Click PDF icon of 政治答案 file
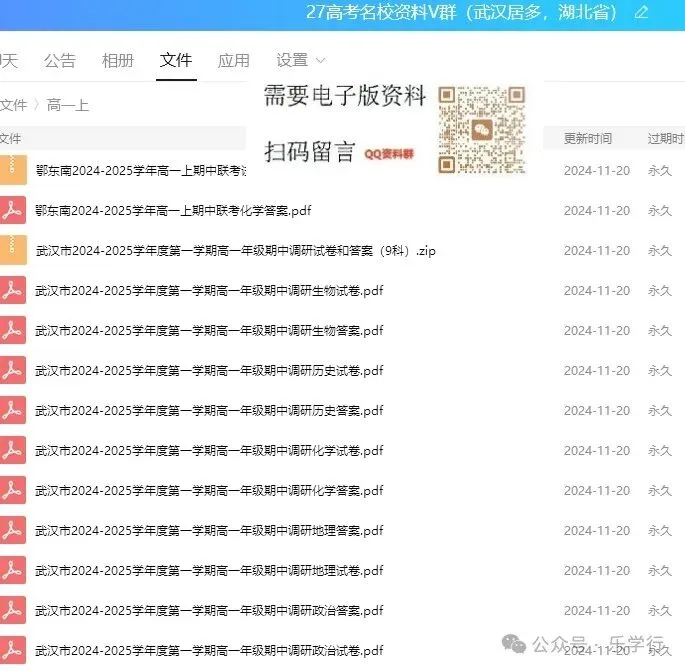The image size is (685, 671). click(x=13, y=610)
